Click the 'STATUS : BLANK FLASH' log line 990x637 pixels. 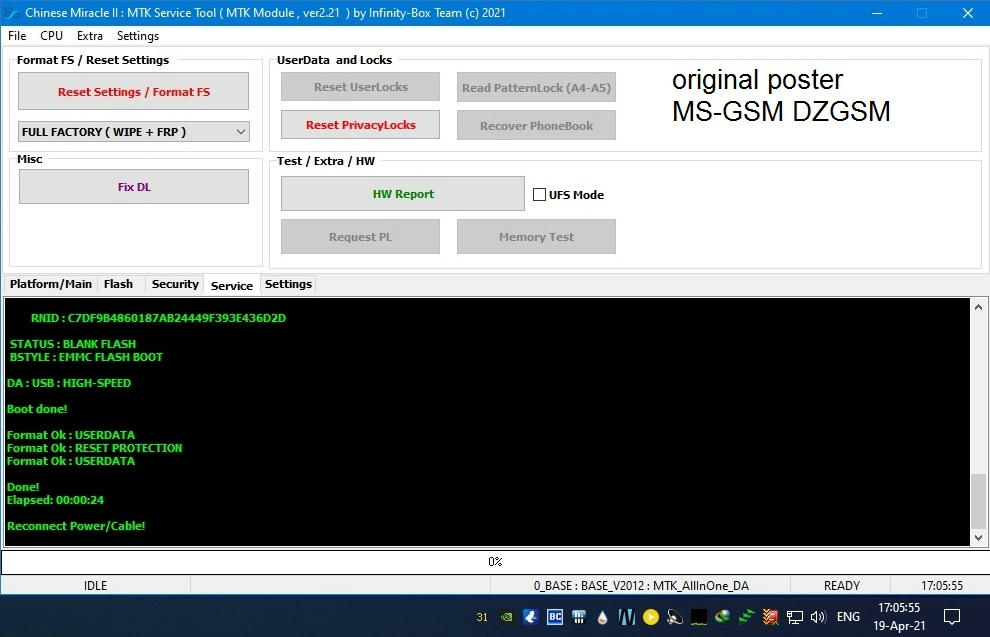tap(73, 344)
